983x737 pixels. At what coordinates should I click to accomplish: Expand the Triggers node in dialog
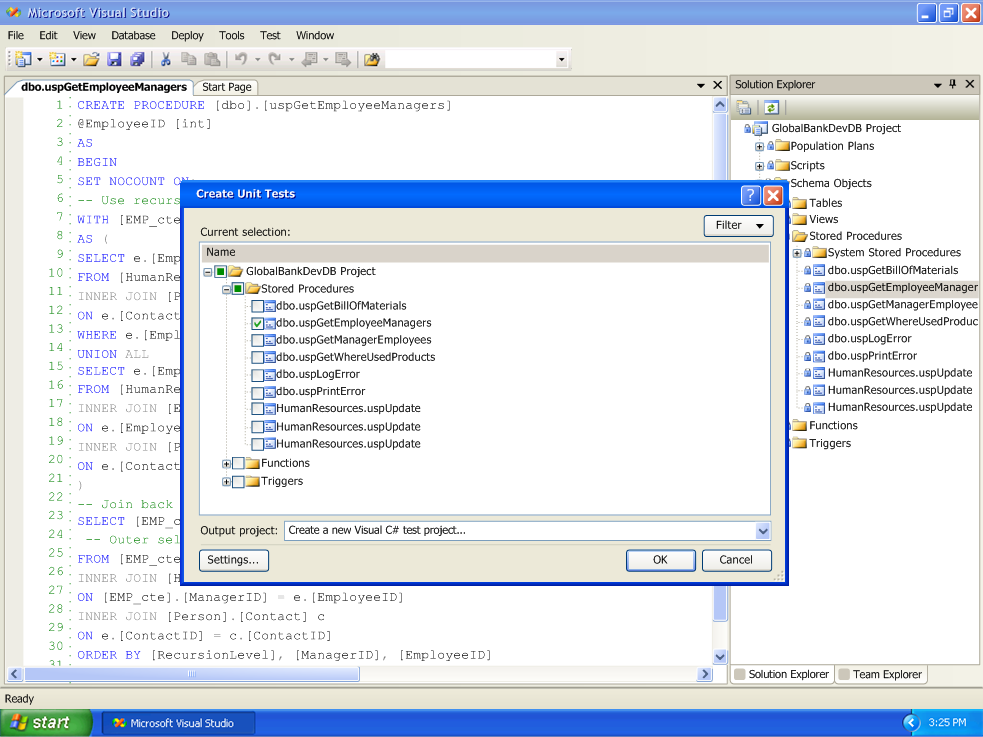tap(226, 482)
